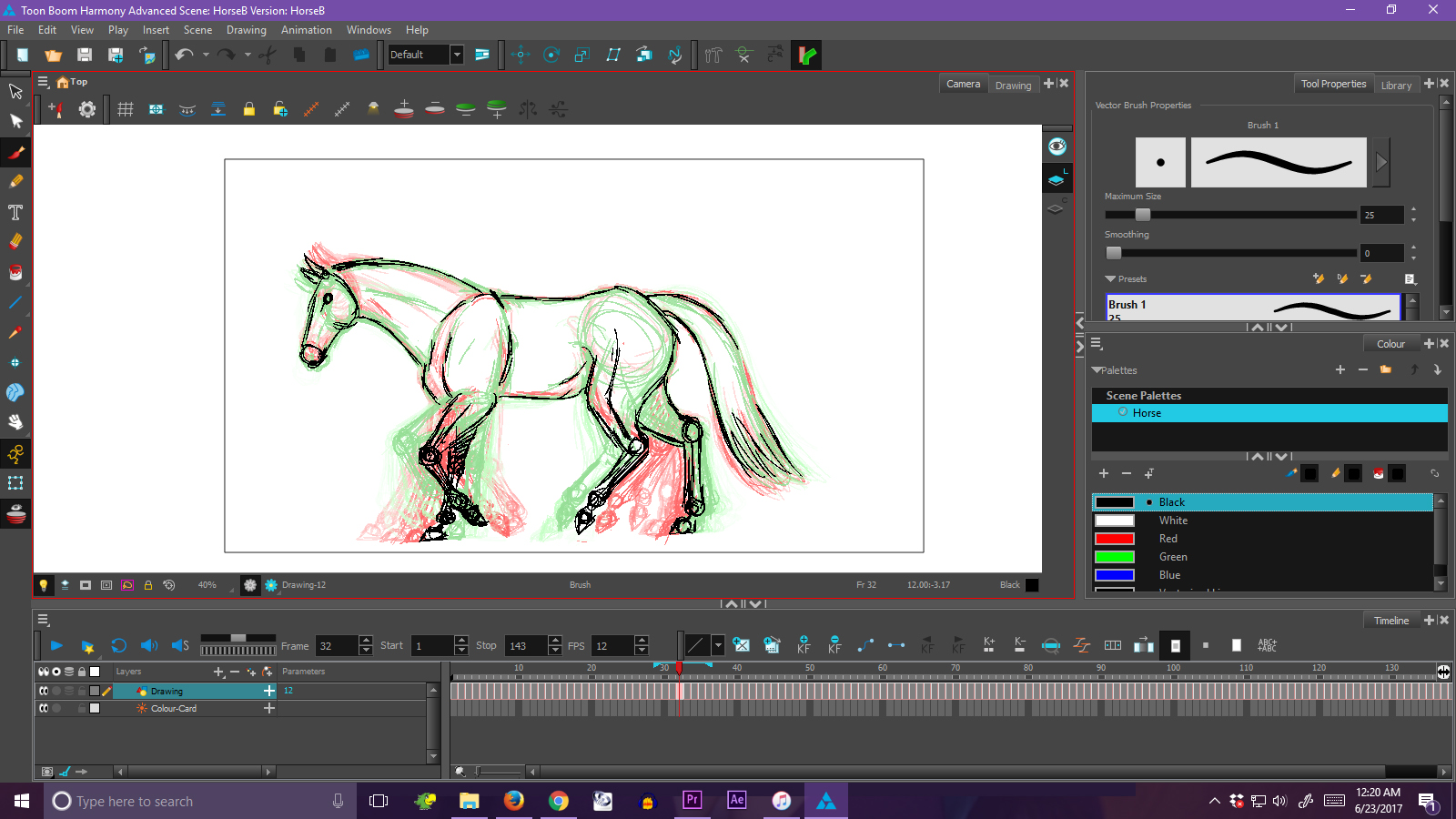Open the File menu
The height and width of the screenshot is (819, 1456).
click(x=15, y=30)
